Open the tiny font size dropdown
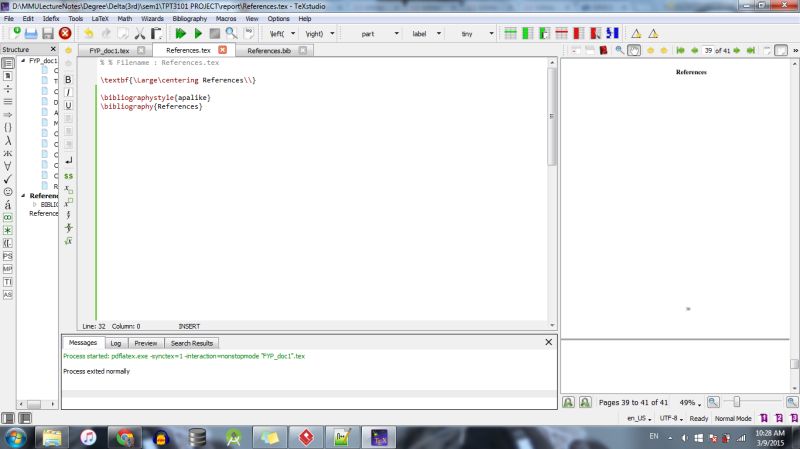800x449 pixels. click(x=491, y=34)
